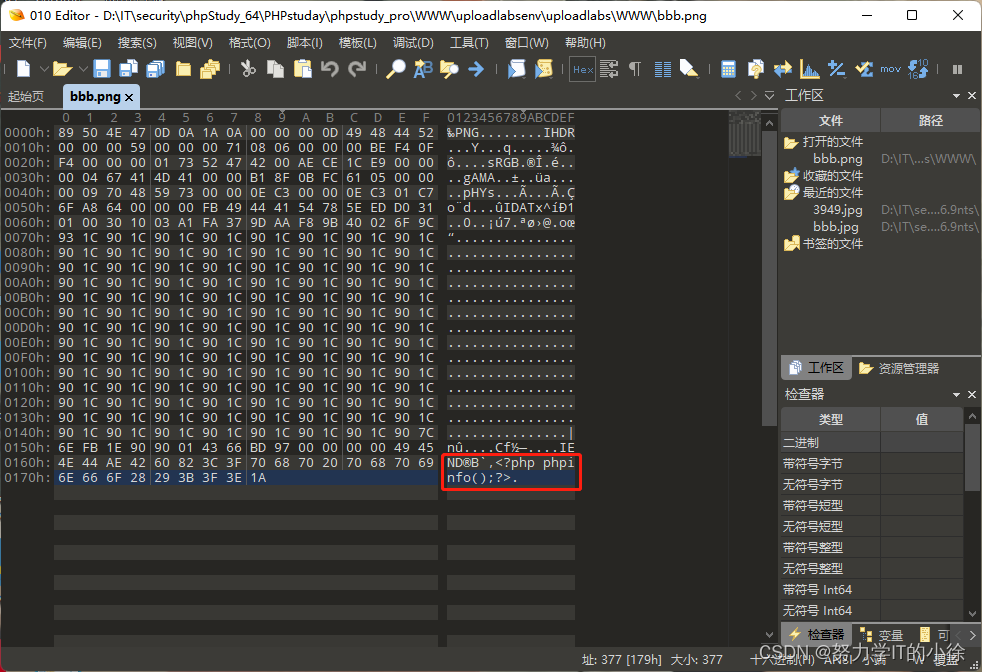This screenshot has height=672, width=982.
Task: Open the tab list dropdown arrow
Action: 770,95
